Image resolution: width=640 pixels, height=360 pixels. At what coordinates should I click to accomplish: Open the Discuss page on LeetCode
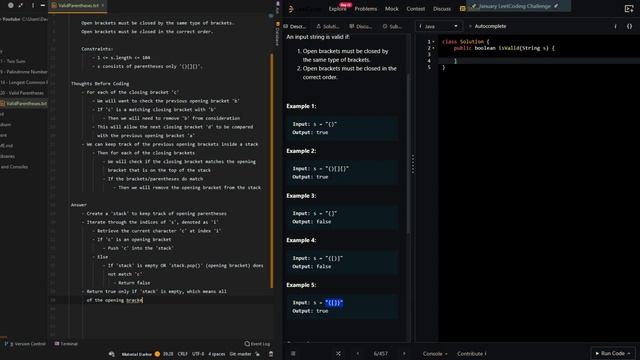tap(442, 9)
